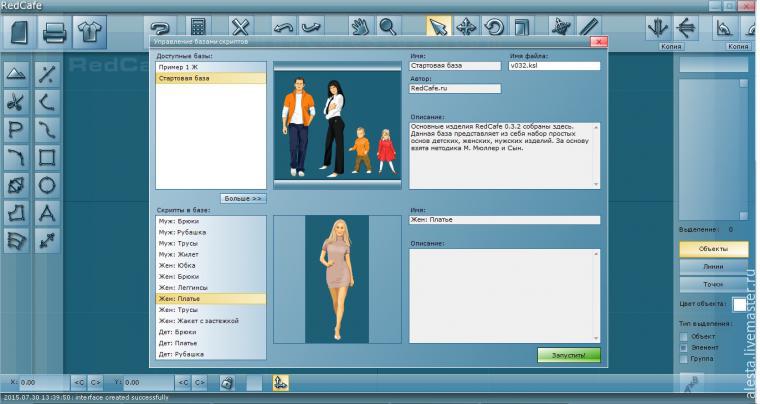Toggle the Элемент checkbox

[683, 348]
